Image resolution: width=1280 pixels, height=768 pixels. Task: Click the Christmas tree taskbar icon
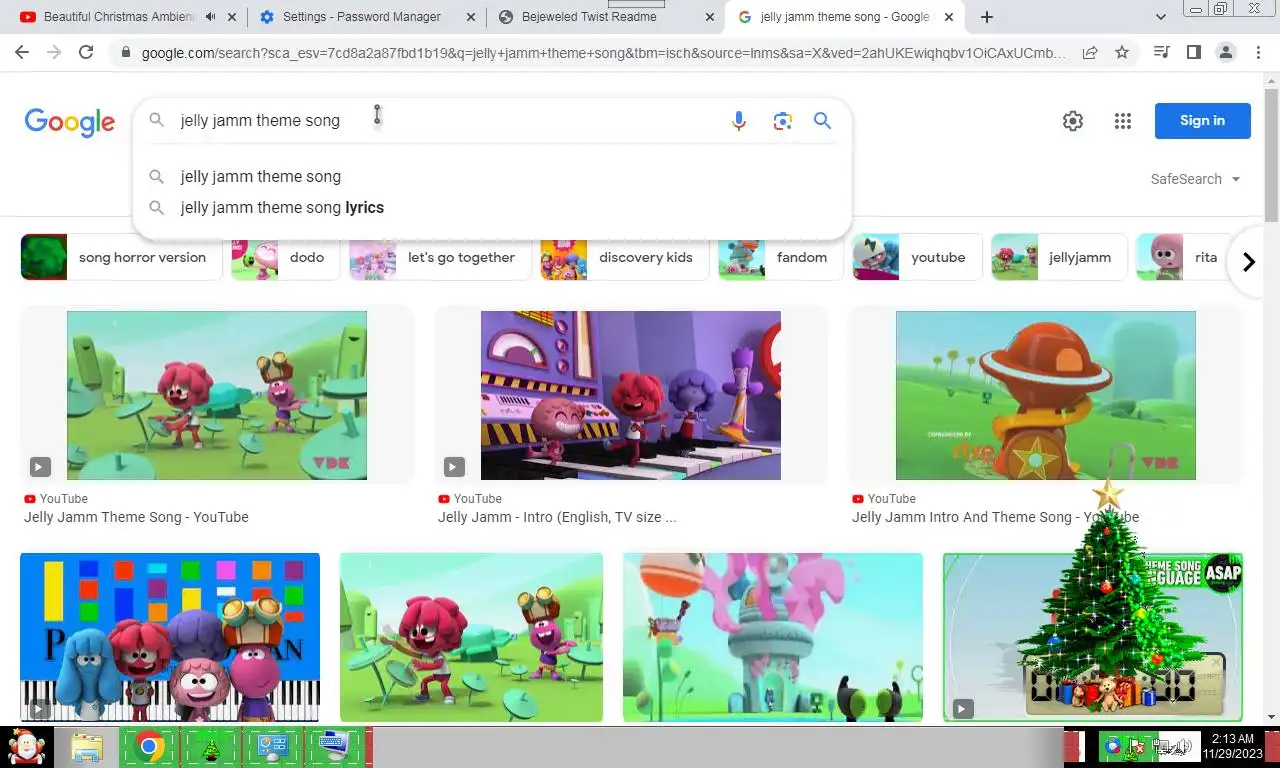tap(211, 747)
